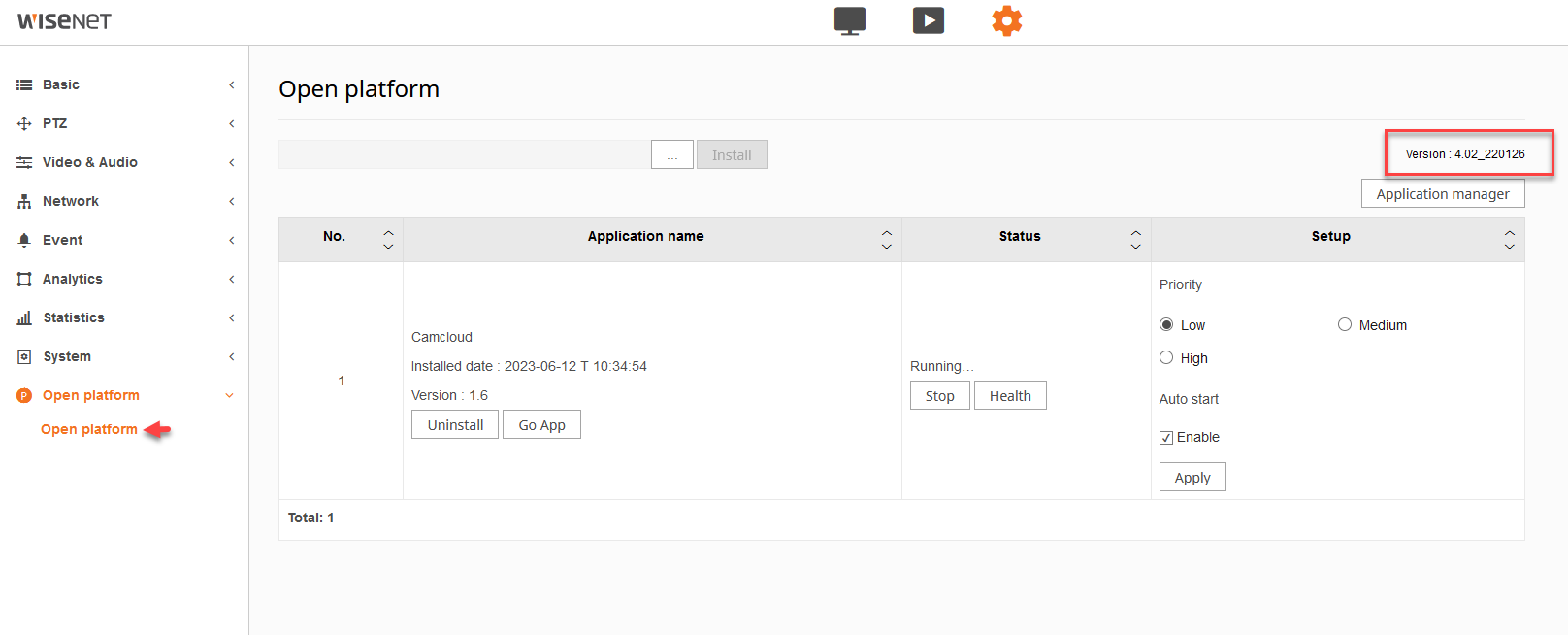Expand the PTZ menu chevron

231,124
